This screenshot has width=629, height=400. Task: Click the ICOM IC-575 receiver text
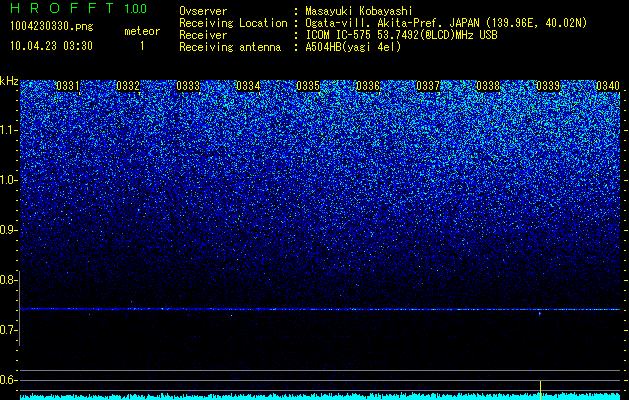(x=402, y=35)
